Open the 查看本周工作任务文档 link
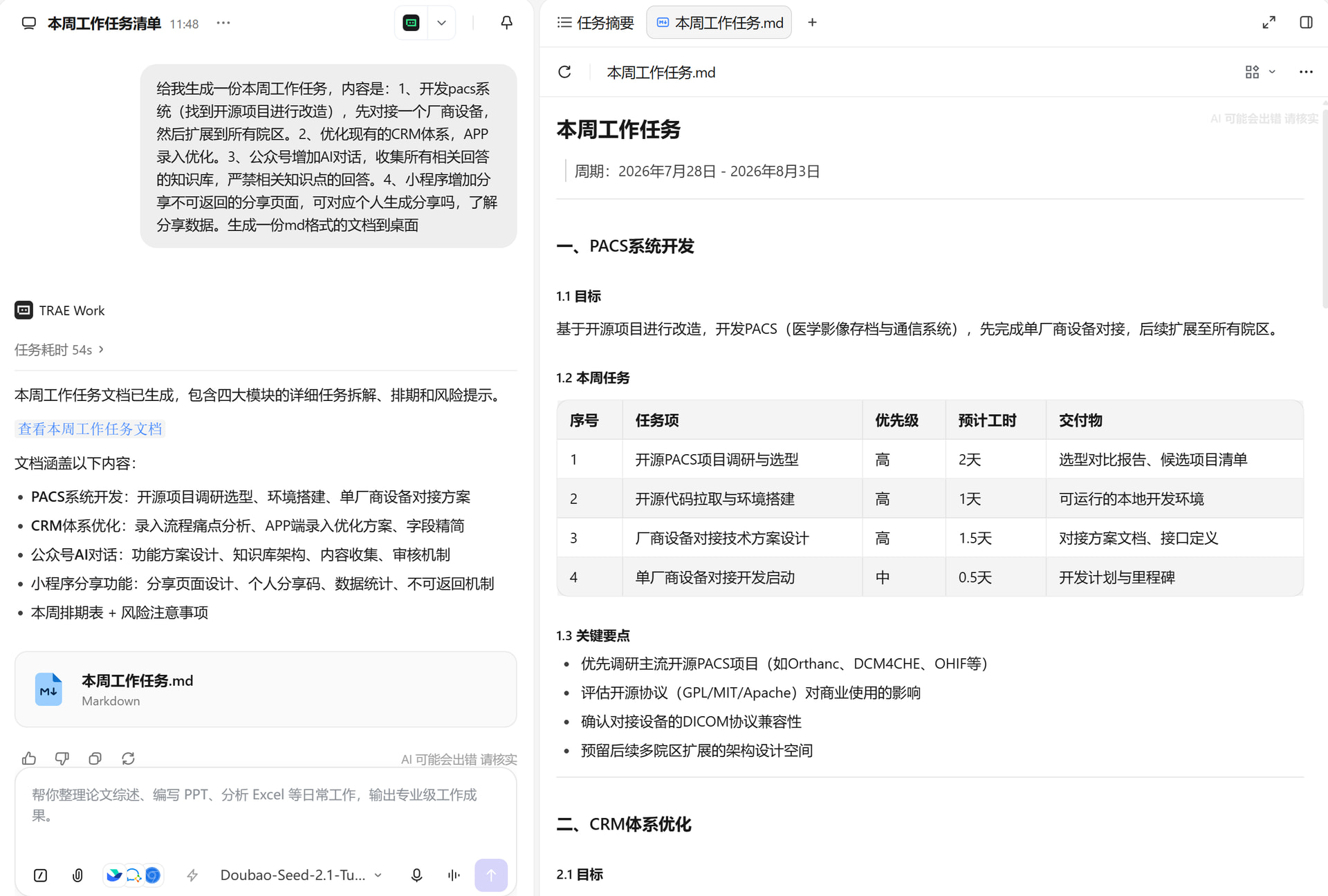This screenshot has width=1328, height=896. pos(90,429)
